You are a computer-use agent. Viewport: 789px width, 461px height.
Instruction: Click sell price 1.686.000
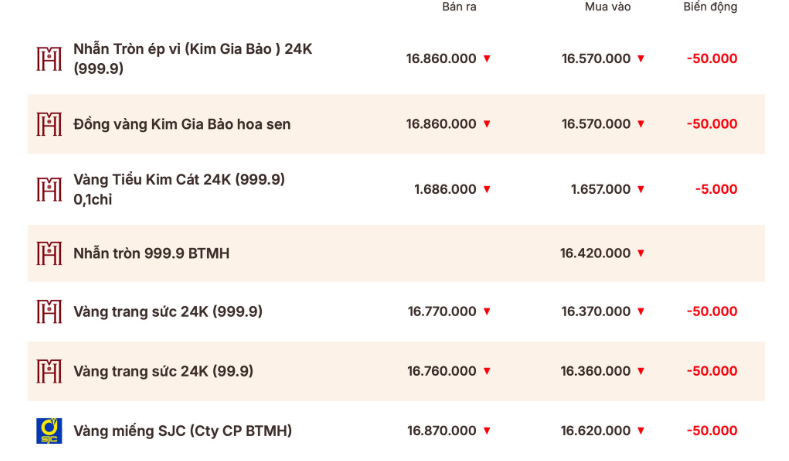[x=445, y=189]
